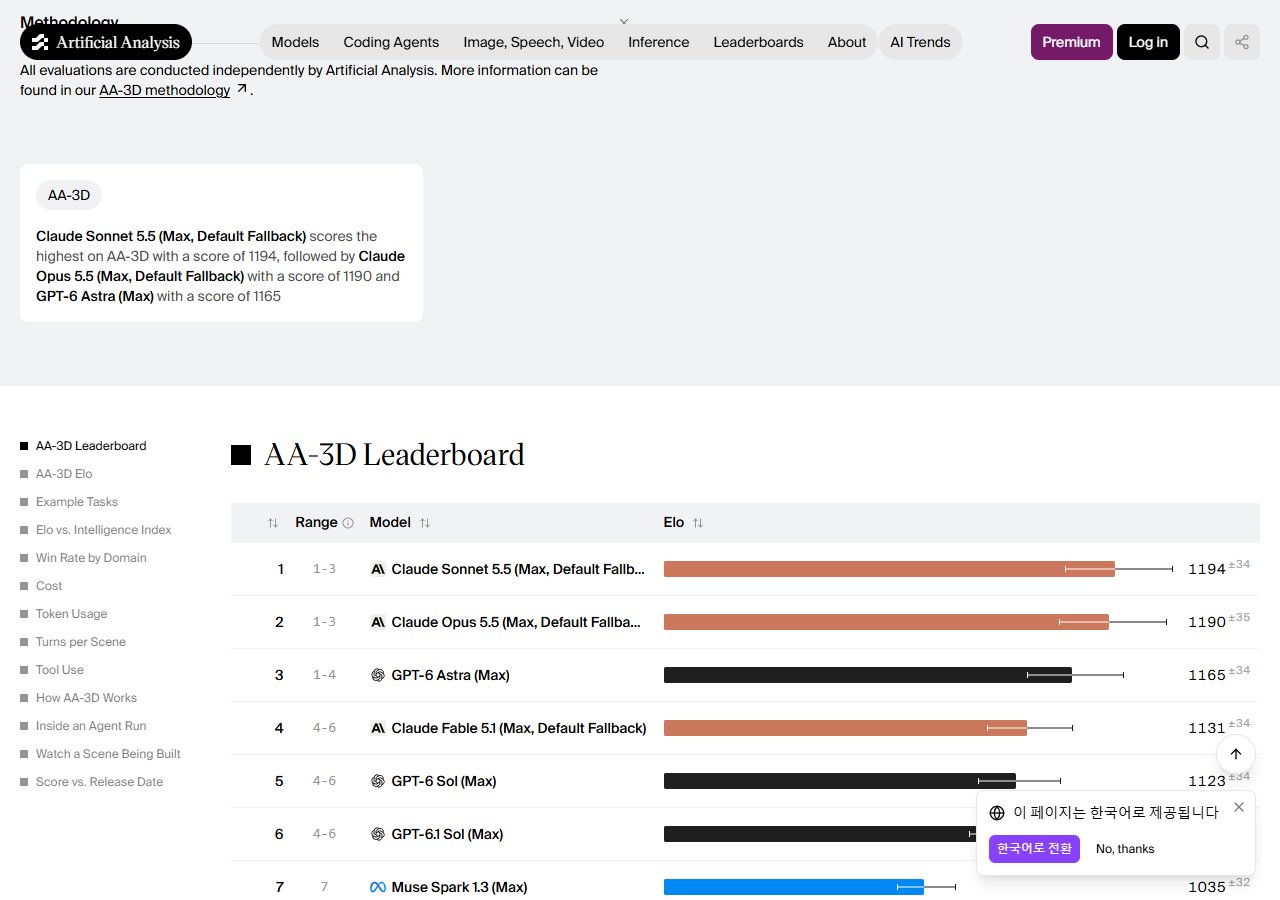Jump to Turns per Scene section
Image resolution: width=1280 pixels, height=900 pixels.
(81, 642)
